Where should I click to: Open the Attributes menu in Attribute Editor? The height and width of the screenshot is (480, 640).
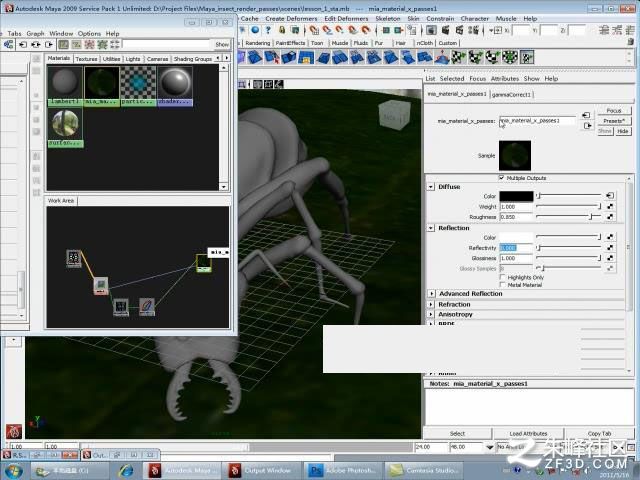click(504, 78)
